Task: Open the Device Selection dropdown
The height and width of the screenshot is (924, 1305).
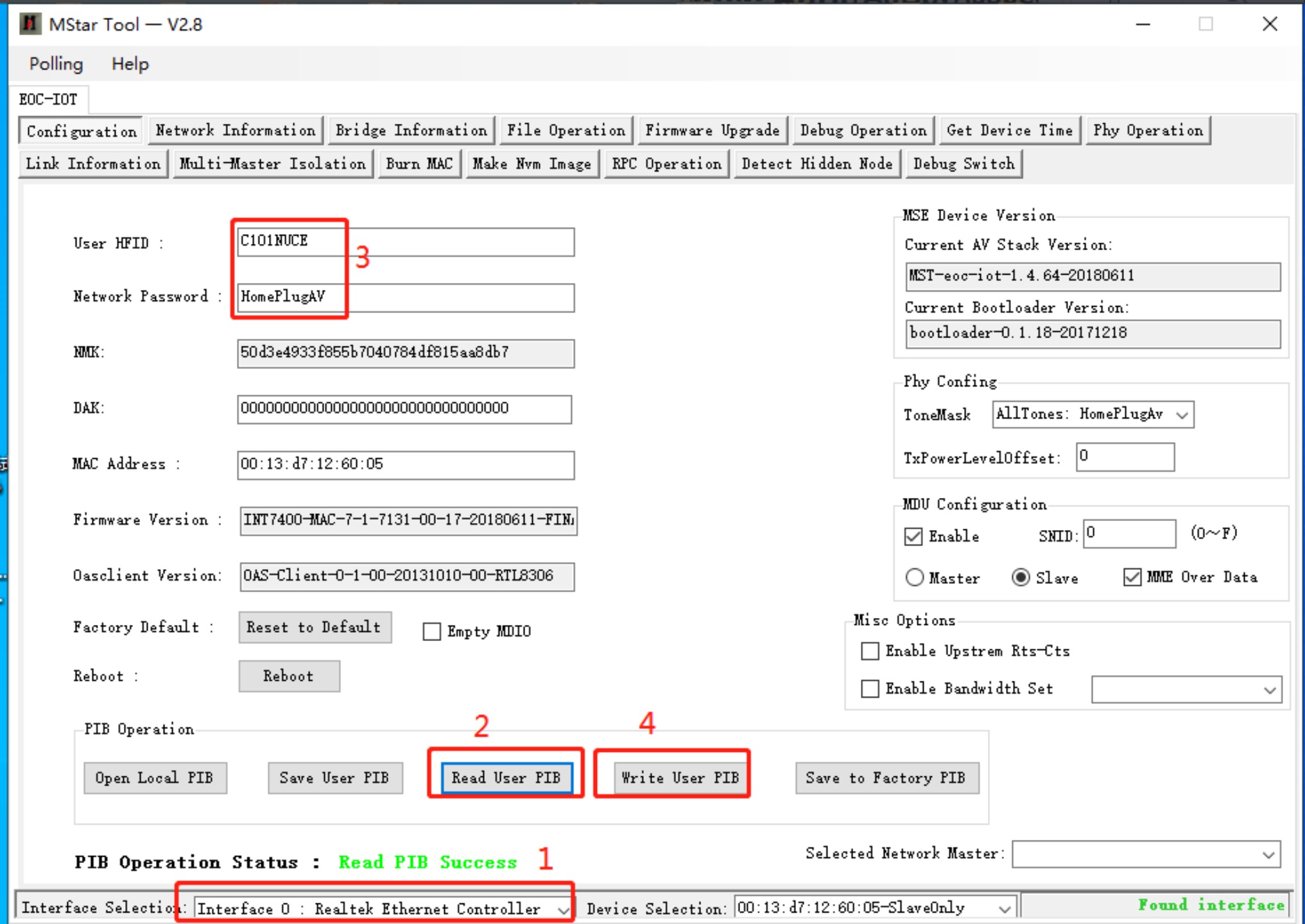Action: point(1004,909)
